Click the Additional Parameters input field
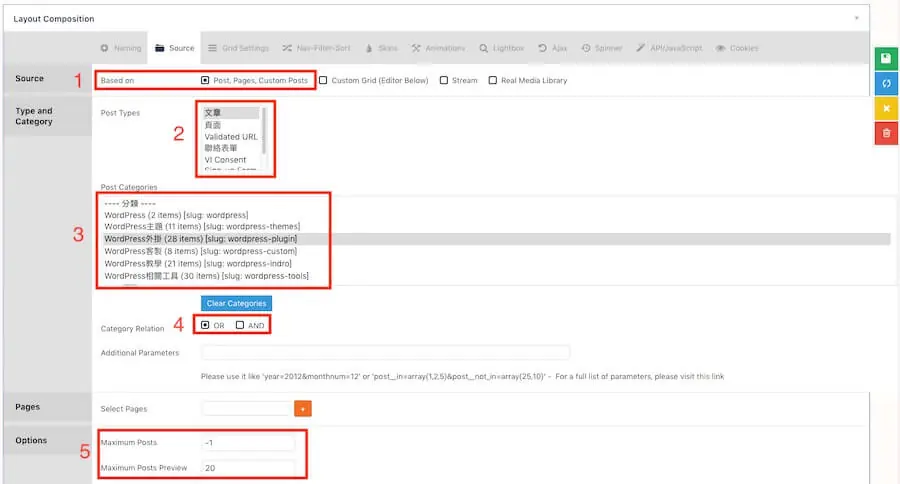 pos(385,353)
